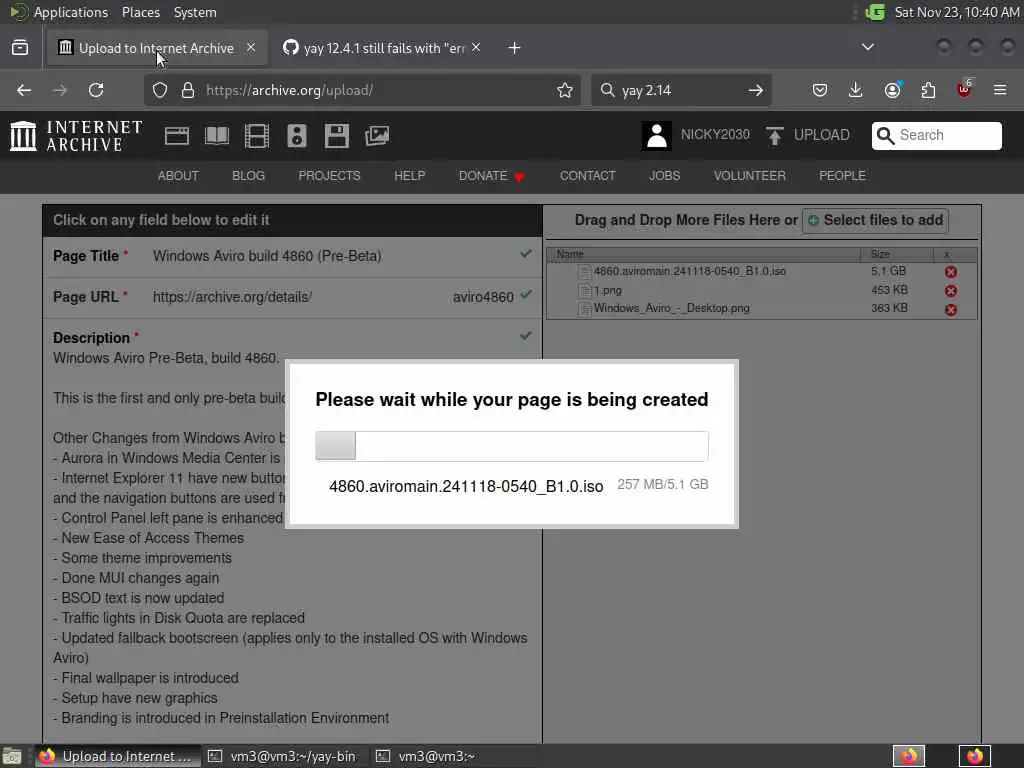The image size is (1024, 768).
Task: Open the Firefox View icon
Action: 20,48
